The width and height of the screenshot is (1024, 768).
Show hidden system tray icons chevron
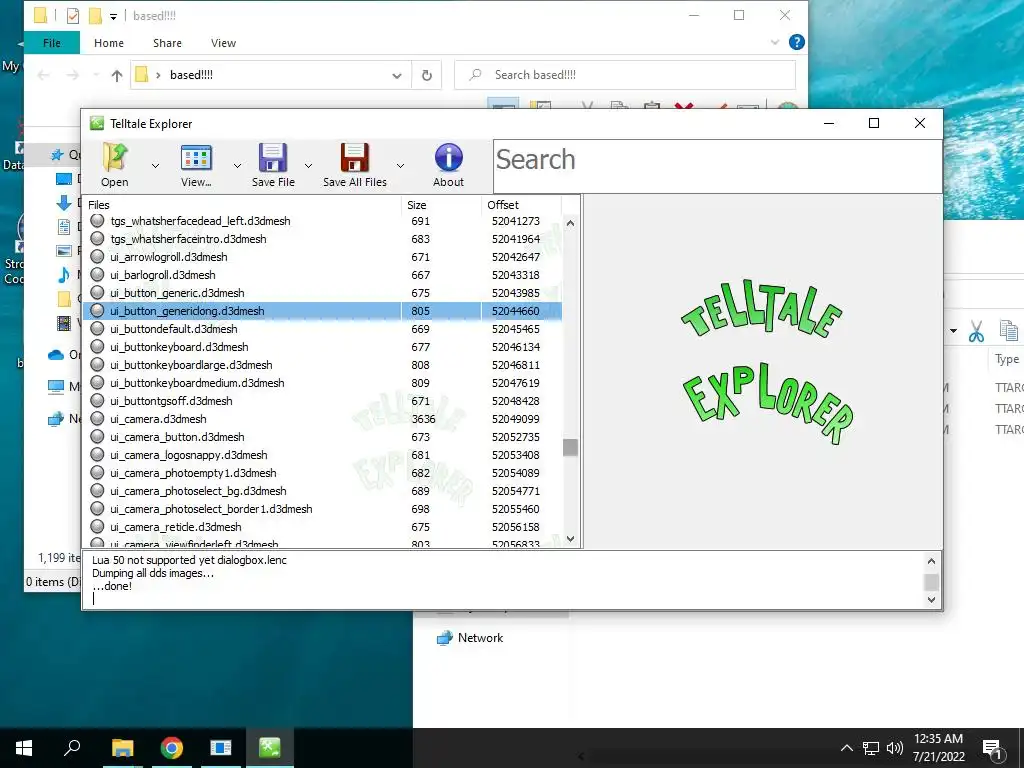click(x=846, y=748)
